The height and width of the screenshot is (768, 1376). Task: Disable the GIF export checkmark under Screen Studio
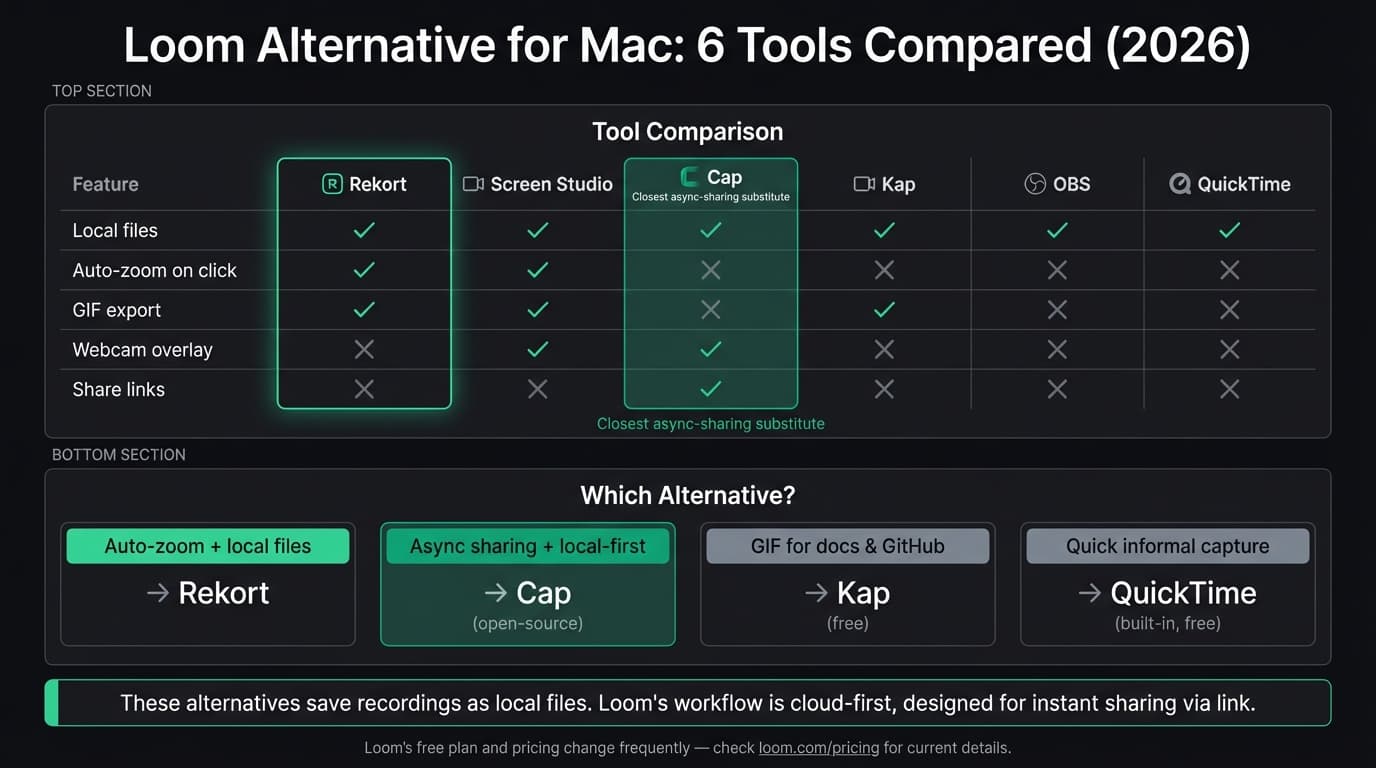click(537, 309)
